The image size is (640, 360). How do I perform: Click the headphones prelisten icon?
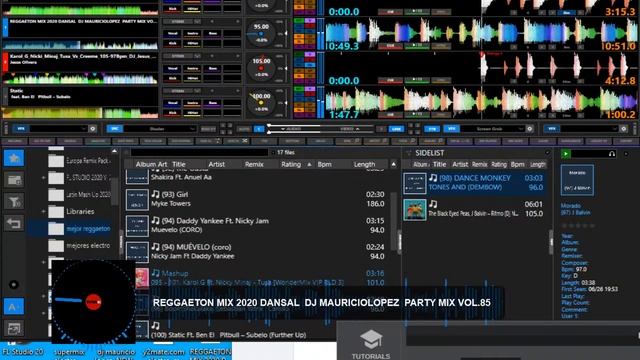click(x=611, y=154)
